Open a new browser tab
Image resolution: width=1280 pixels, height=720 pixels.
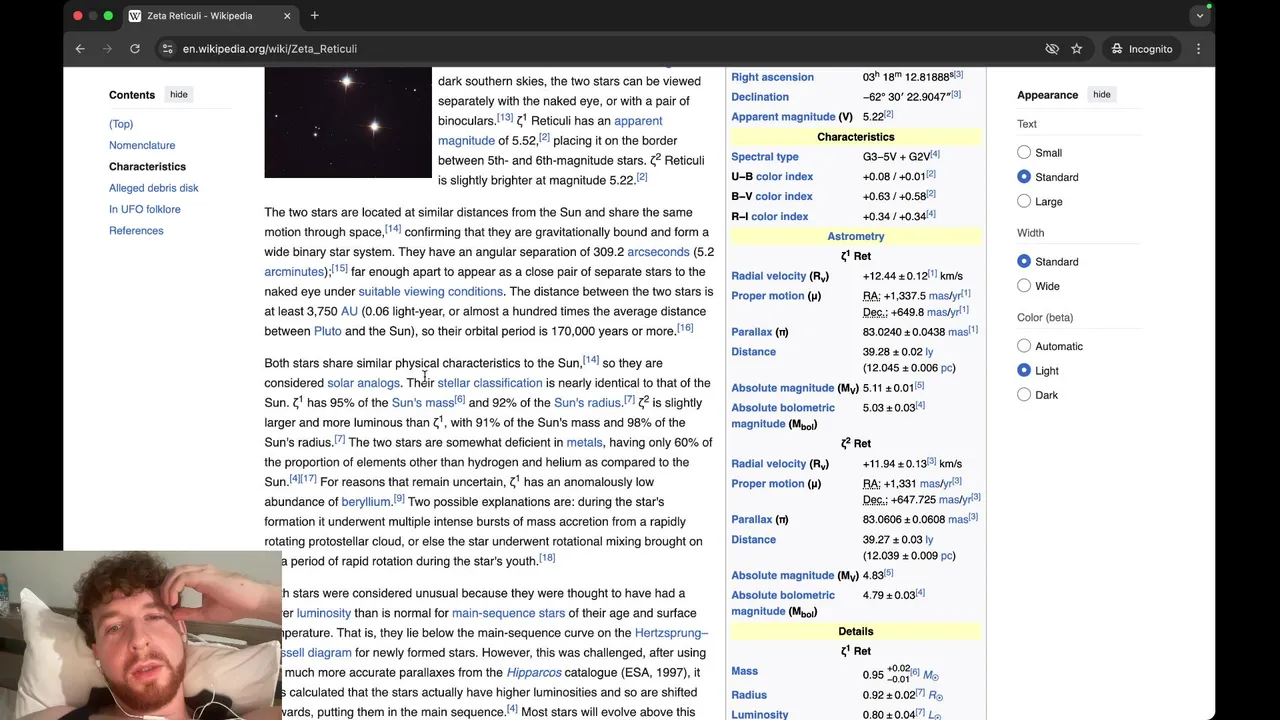[x=314, y=15]
